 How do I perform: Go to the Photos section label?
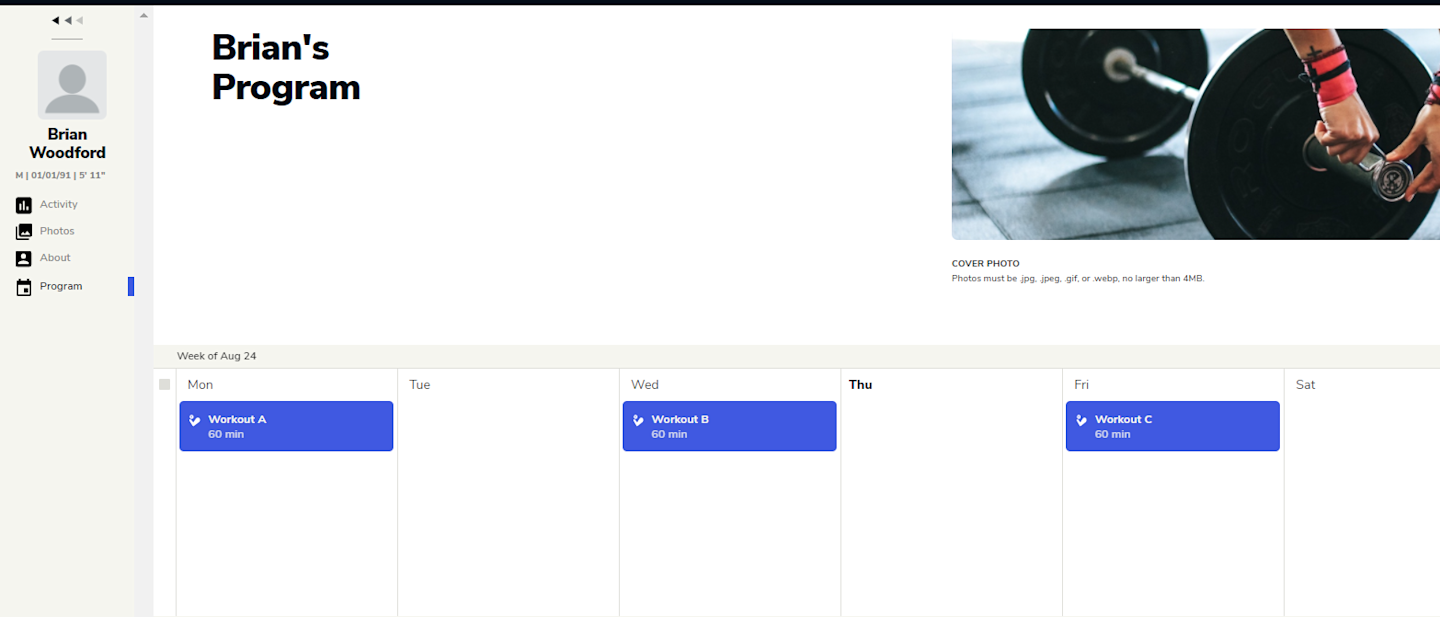[x=57, y=232]
